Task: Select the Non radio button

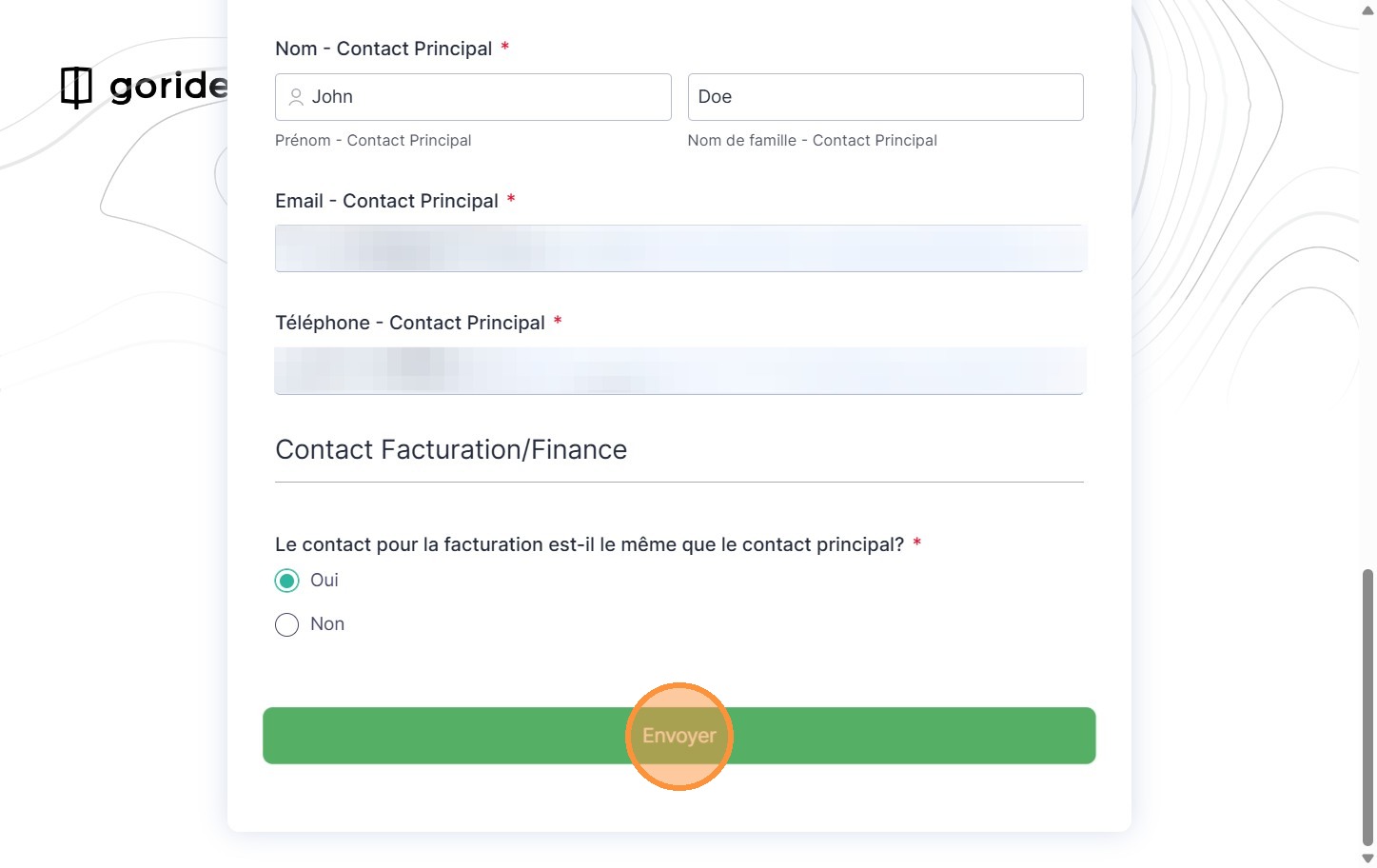Action: (x=286, y=624)
